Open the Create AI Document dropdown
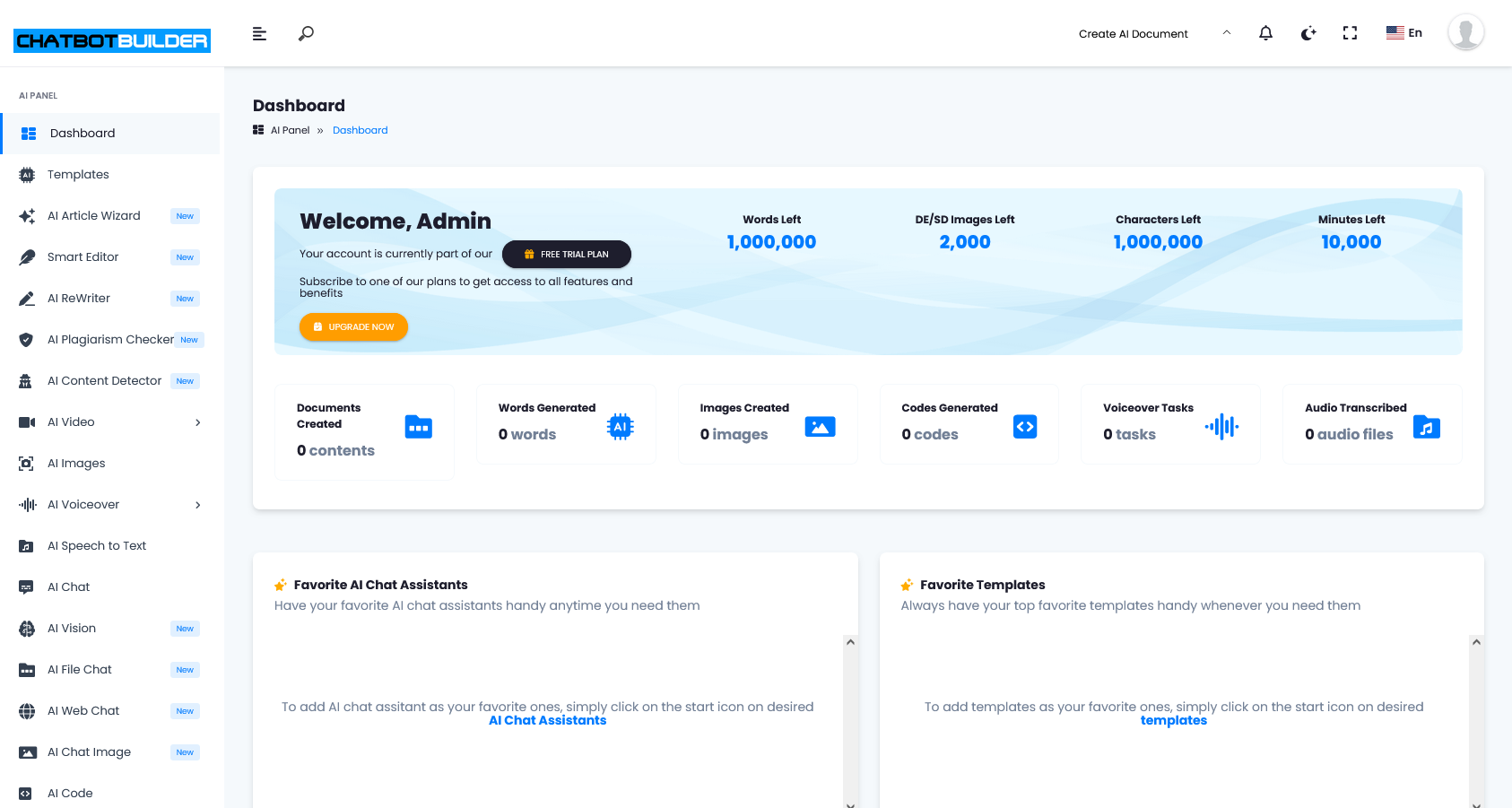Viewport: 1512px width, 808px height. (1134, 33)
